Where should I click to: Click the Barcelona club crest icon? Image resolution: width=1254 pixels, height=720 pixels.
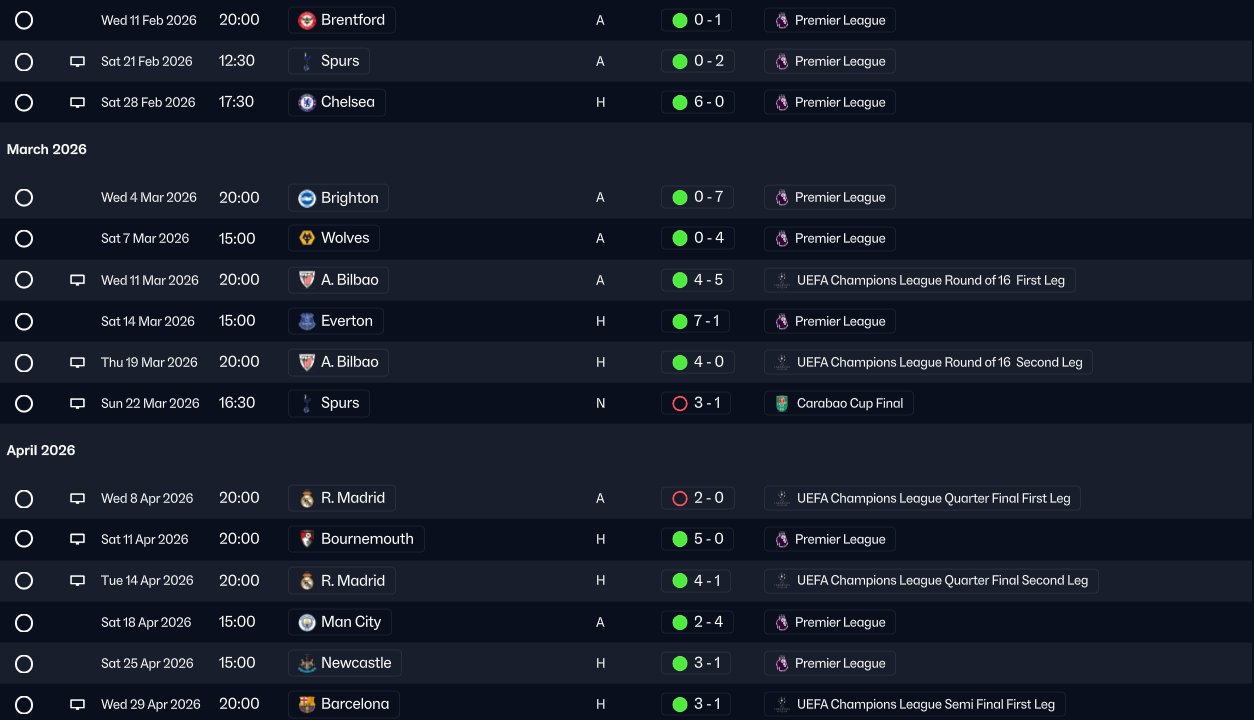307,704
